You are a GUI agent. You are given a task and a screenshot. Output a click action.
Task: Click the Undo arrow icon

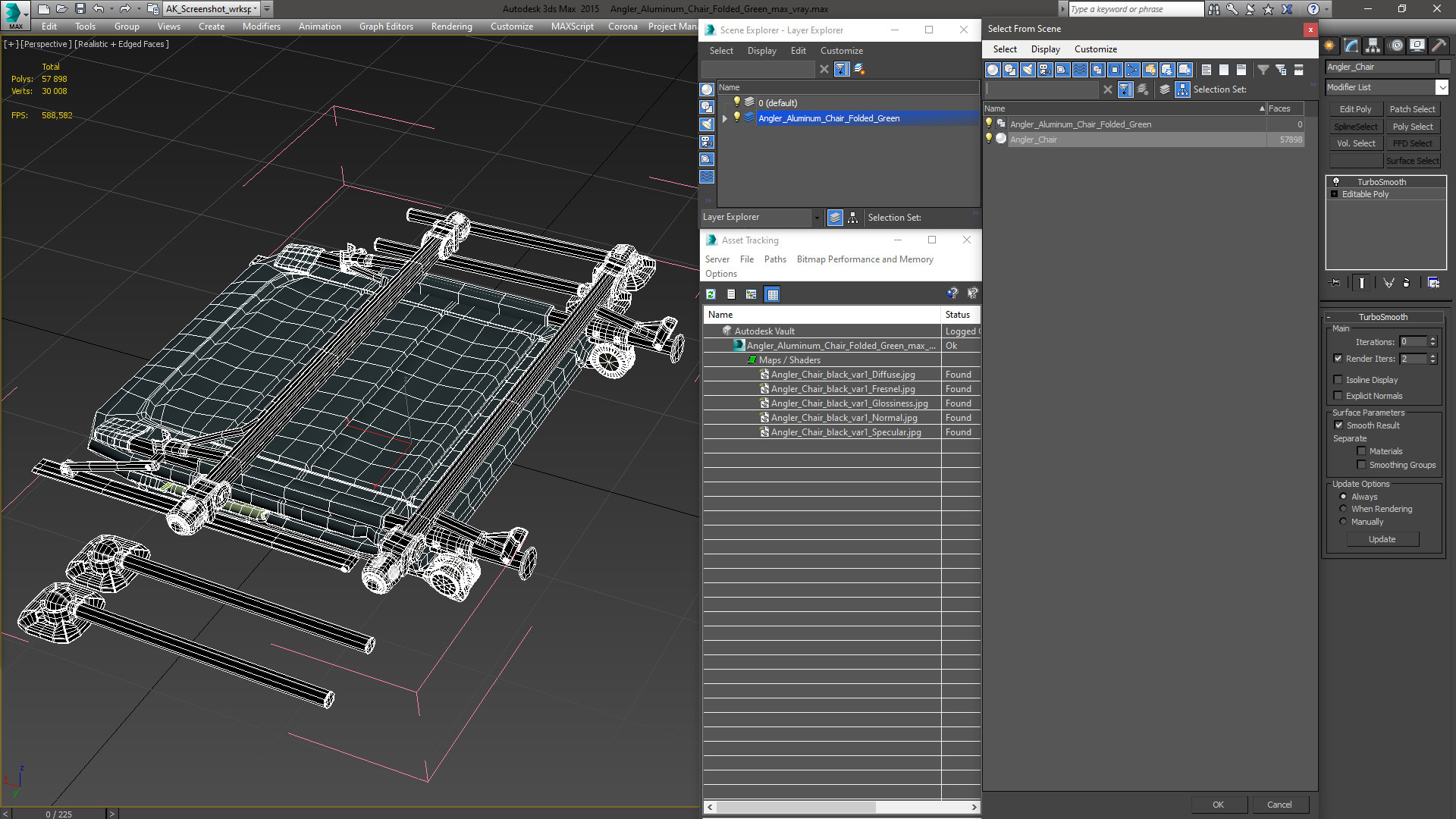(99, 9)
